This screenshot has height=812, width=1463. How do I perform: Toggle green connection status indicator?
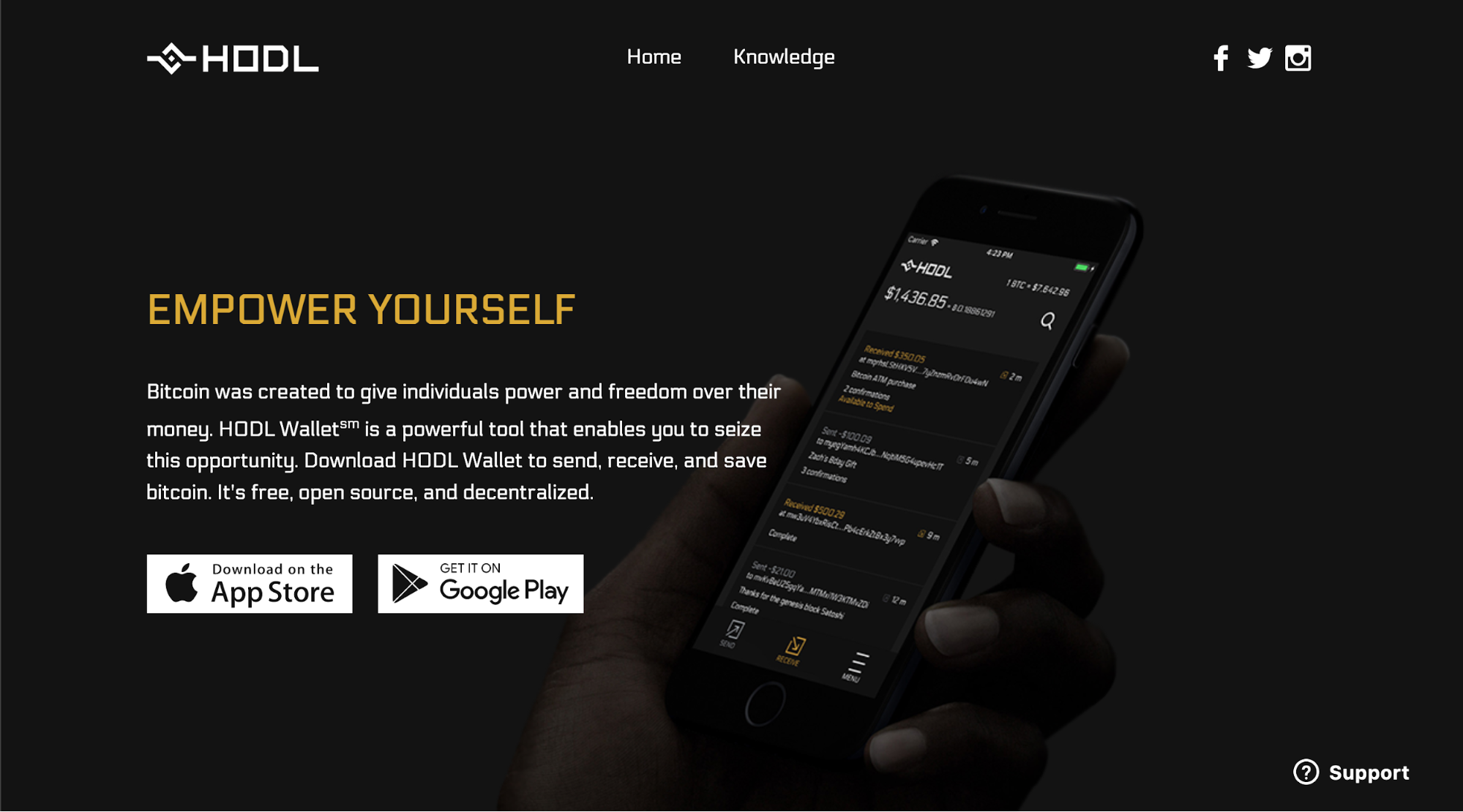(1079, 265)
